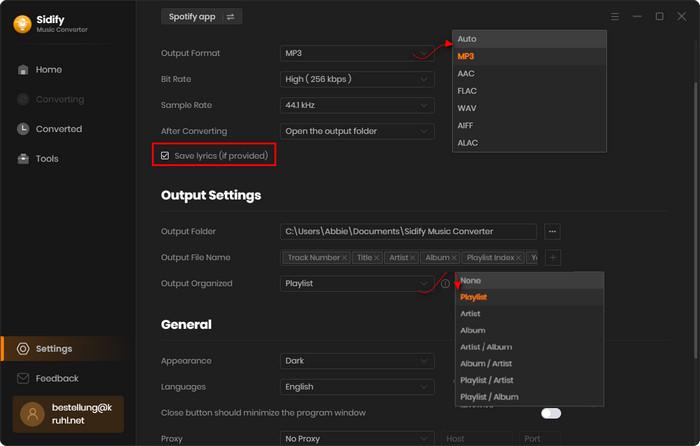Click the user account bestellung@kruhl.net
The width and height of the screenshot is (700, 446).
[x=68, y=414]
